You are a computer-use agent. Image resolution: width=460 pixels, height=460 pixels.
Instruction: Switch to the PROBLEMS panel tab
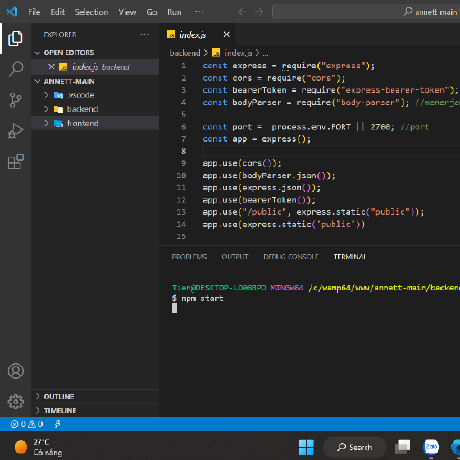pos(189,257)
